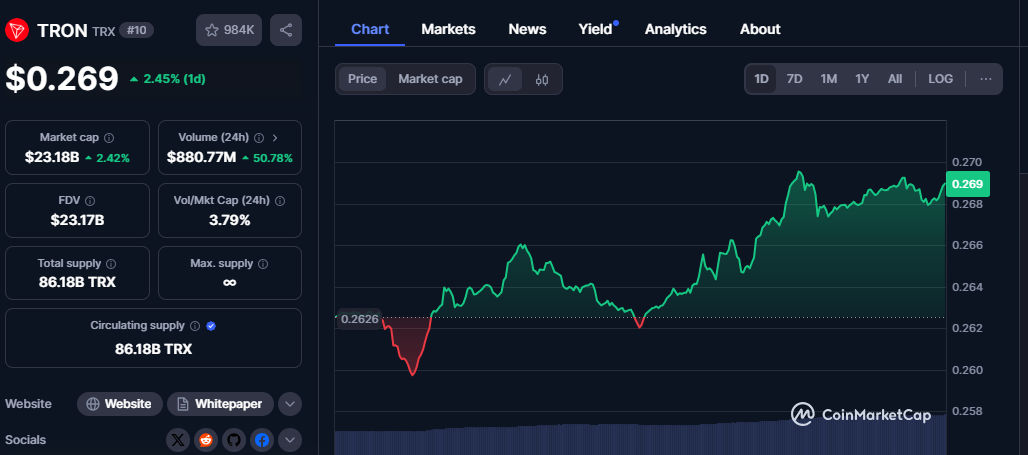Select the 1D time range
The width and height of the screenshot is (1028, 455).
[761, 79]
